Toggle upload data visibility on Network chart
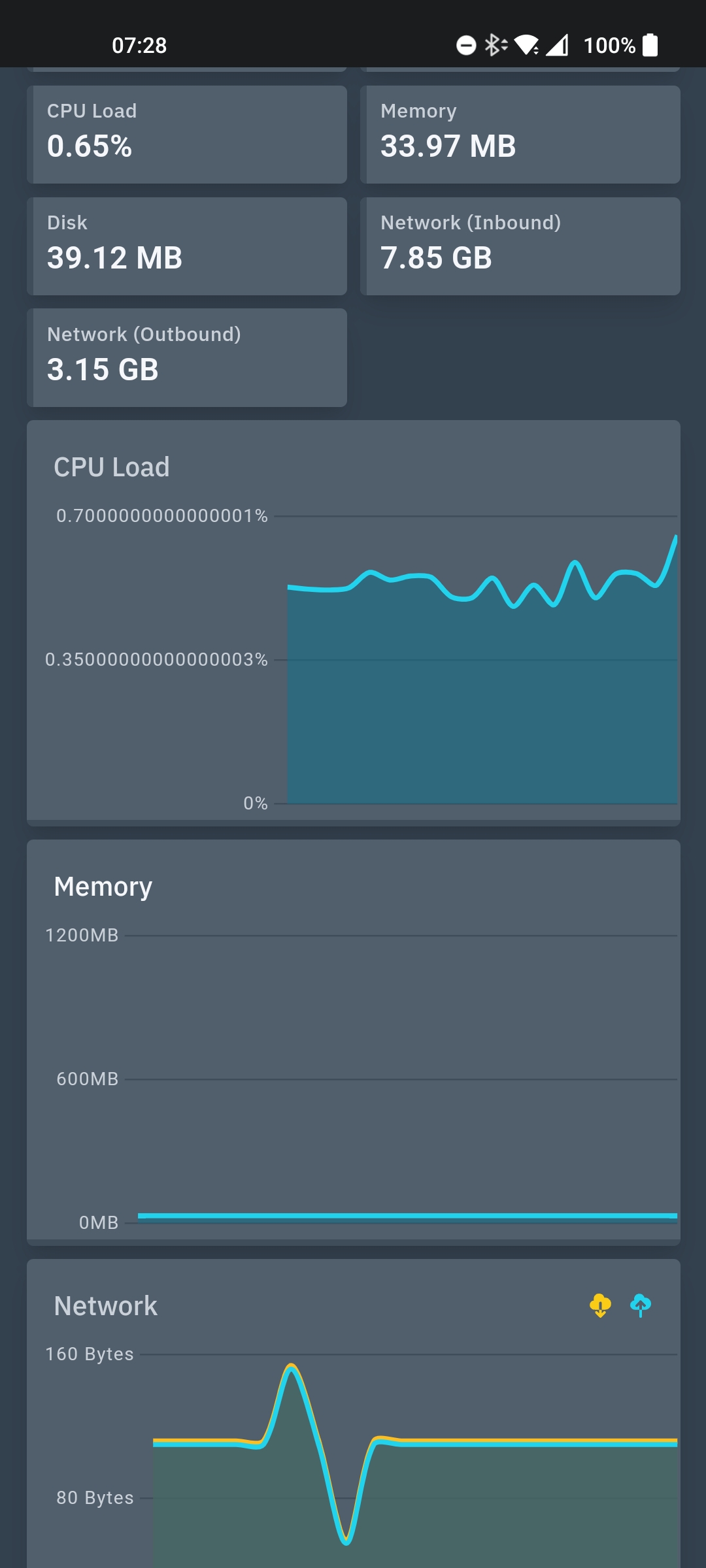This screenshot has height=1568, width=706. (639, 1305)
